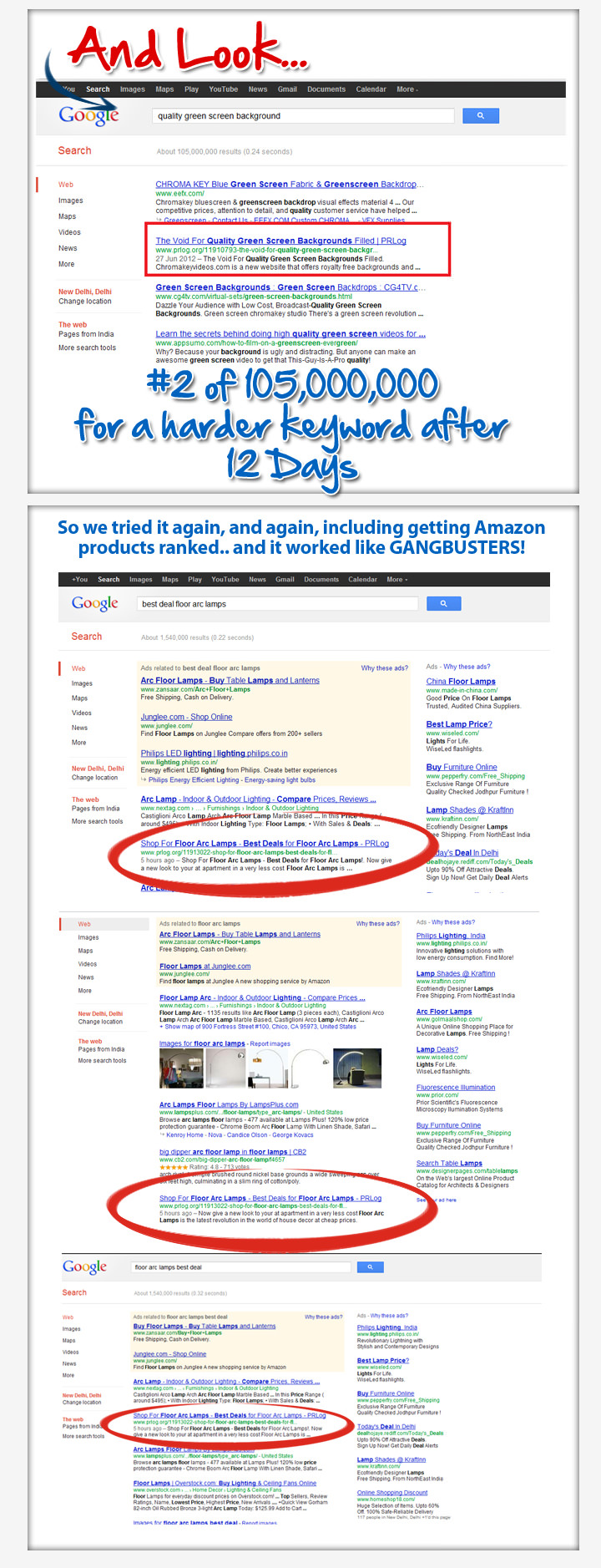Screen dimensions: 601x1568
Task: Click 'Images for floor arc lamps' link
Action: pos(202,1043)
